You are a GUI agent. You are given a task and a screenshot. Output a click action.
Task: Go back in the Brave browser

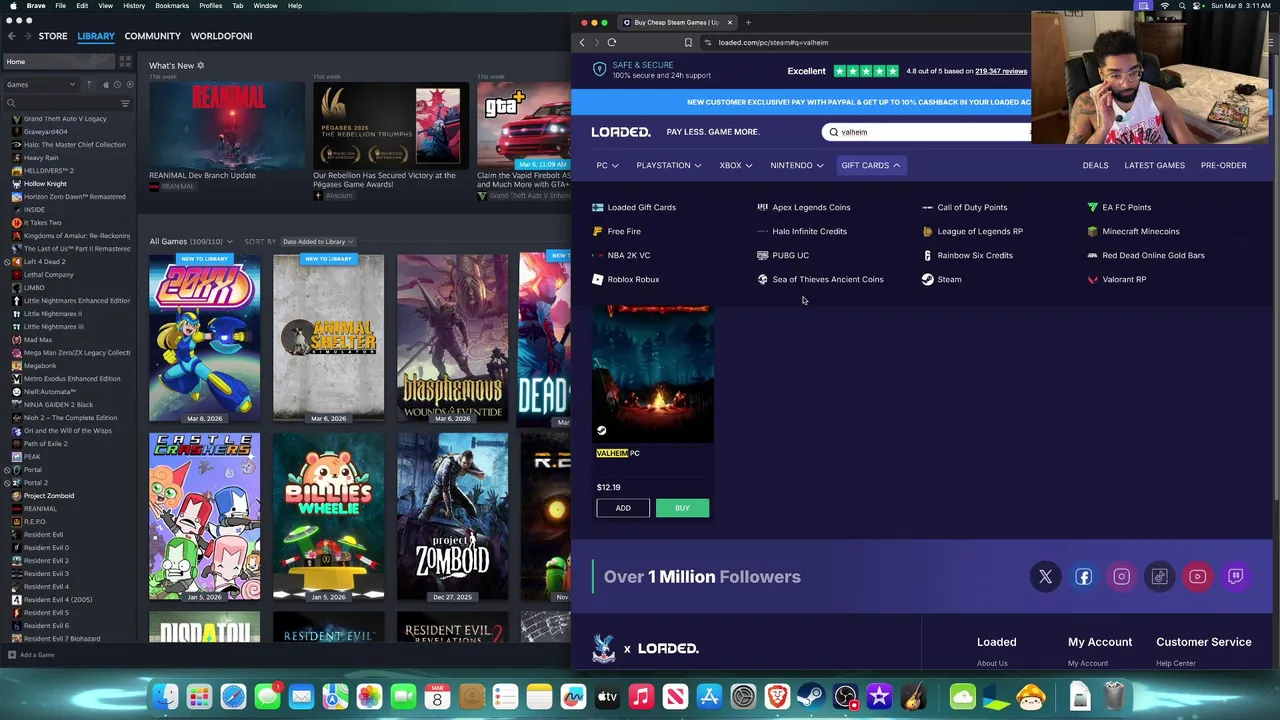[582, 42]
